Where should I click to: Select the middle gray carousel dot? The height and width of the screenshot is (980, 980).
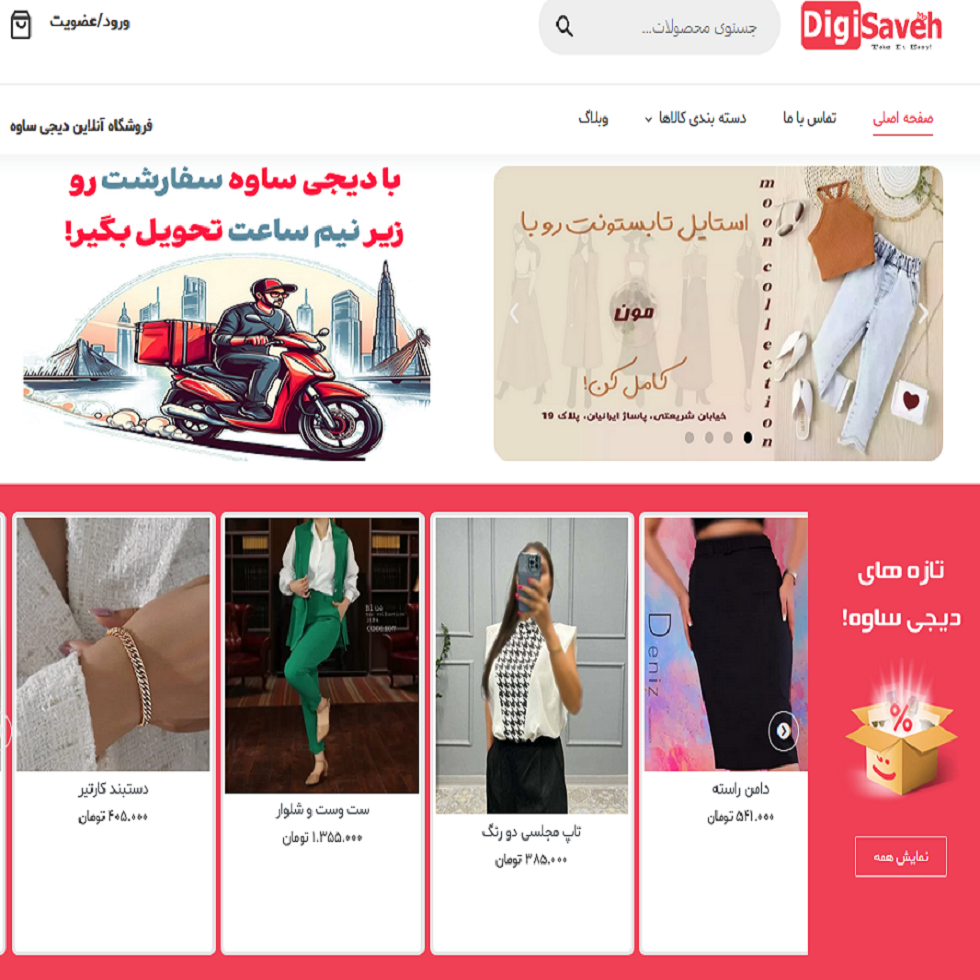pos(709,438)
